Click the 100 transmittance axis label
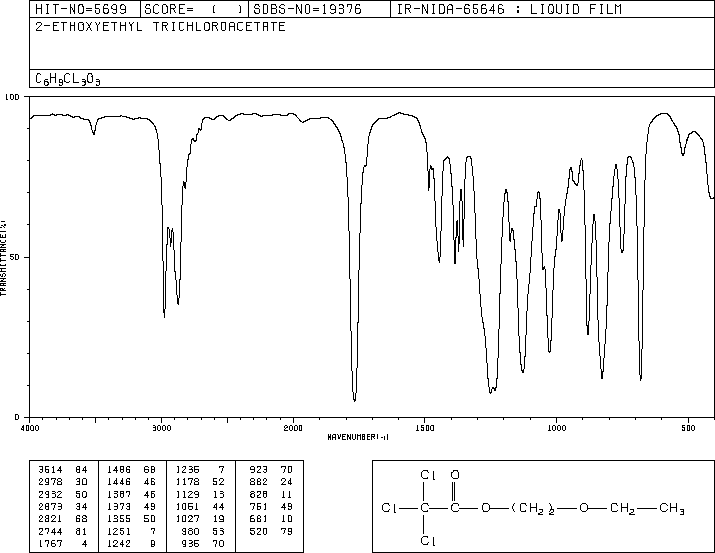This screenshot has height=553, width=715. tap(12, 97)
